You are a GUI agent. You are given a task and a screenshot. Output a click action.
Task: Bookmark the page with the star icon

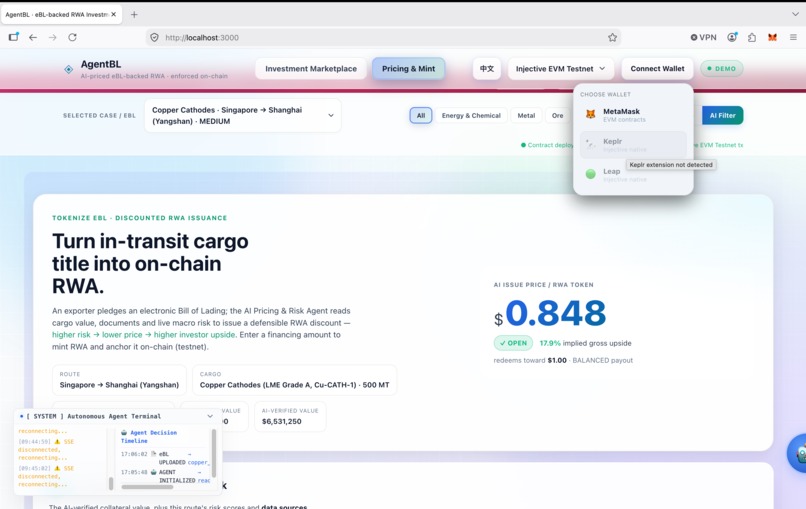[612, 38]
